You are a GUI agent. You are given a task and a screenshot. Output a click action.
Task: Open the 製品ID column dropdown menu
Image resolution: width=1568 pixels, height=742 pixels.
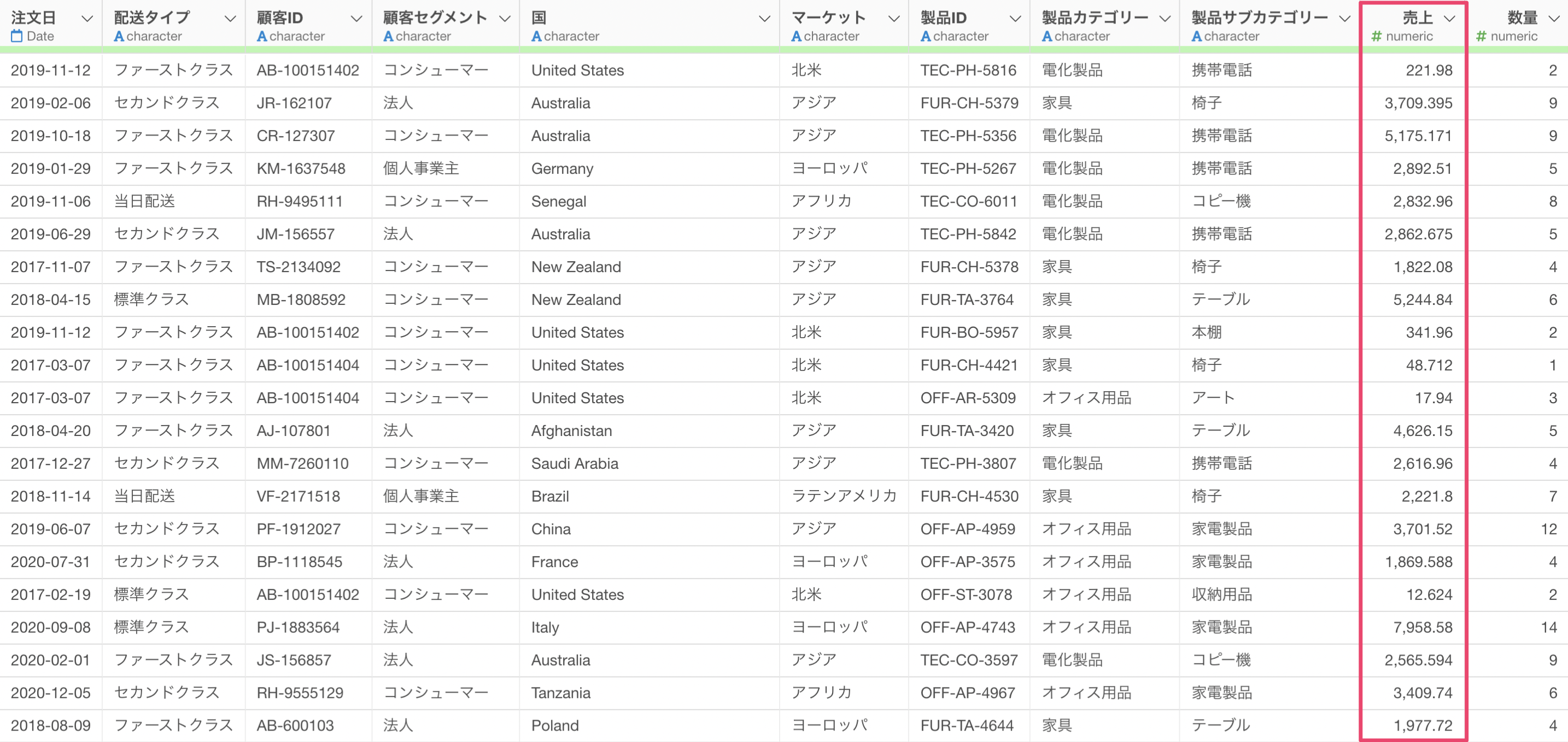coord(1015,19)
